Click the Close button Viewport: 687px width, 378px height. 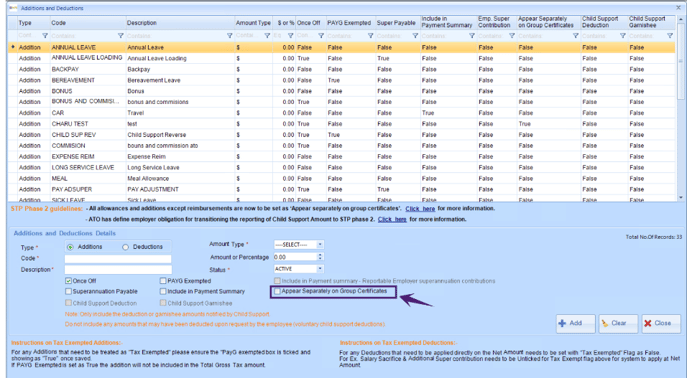click(661, 323)
